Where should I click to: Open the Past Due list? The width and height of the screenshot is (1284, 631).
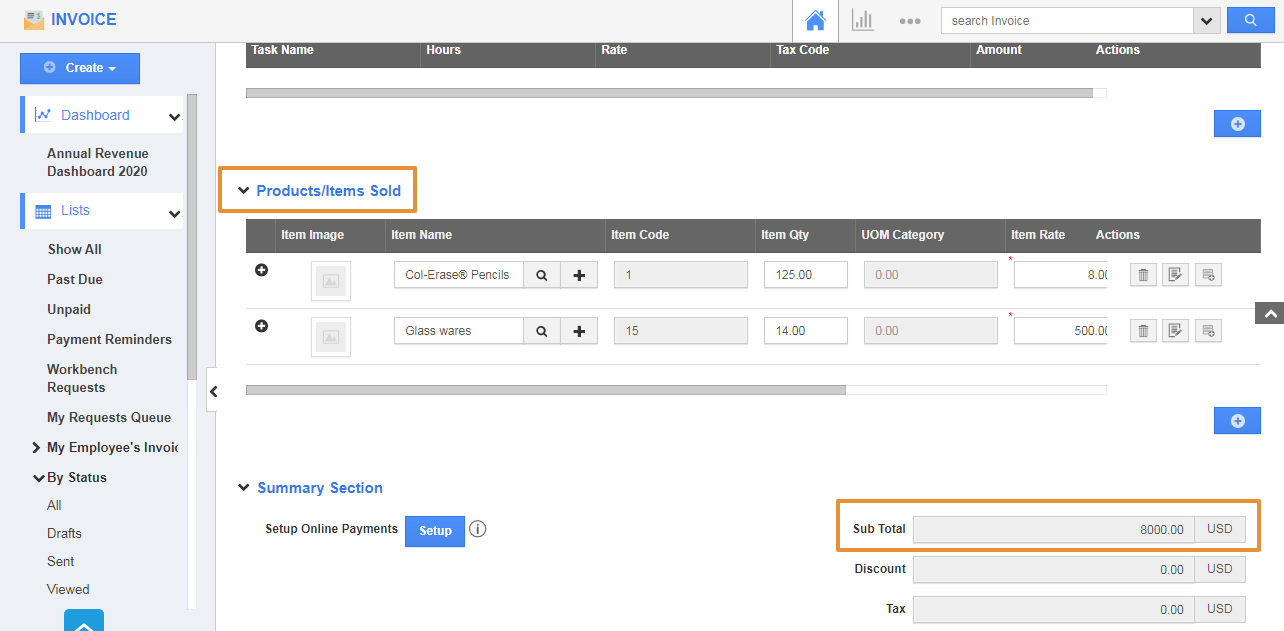pos(75,279)
